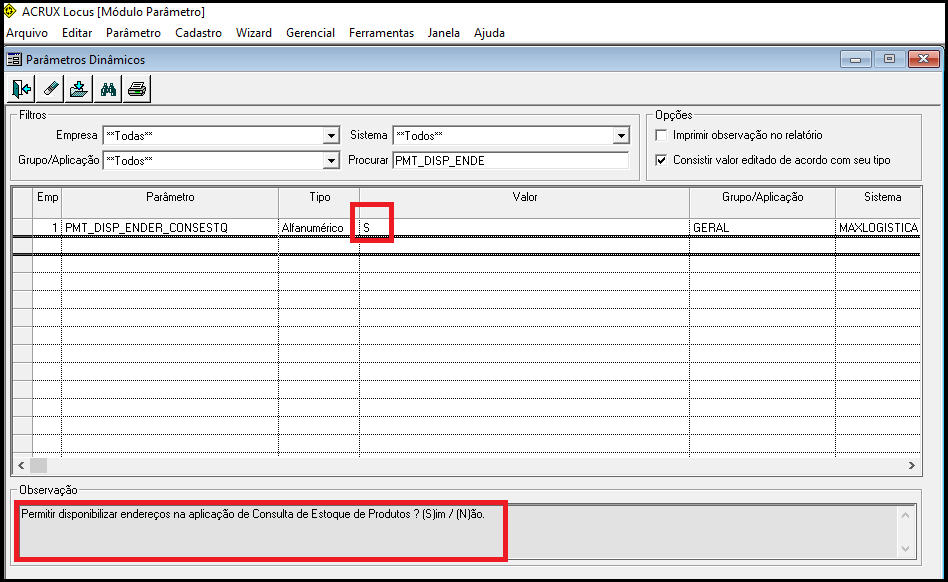
Task: Click the Observação text about Consulta de Estoque
Action: coord(253,514)
